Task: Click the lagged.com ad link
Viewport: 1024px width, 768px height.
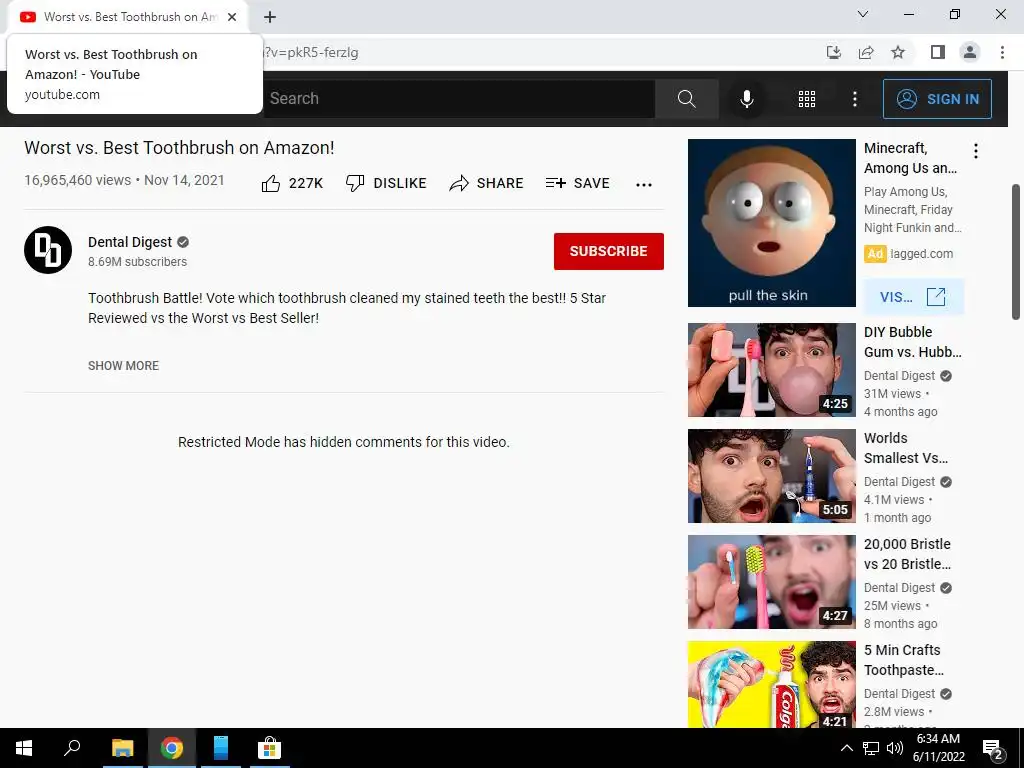Action: pos(921,254)
